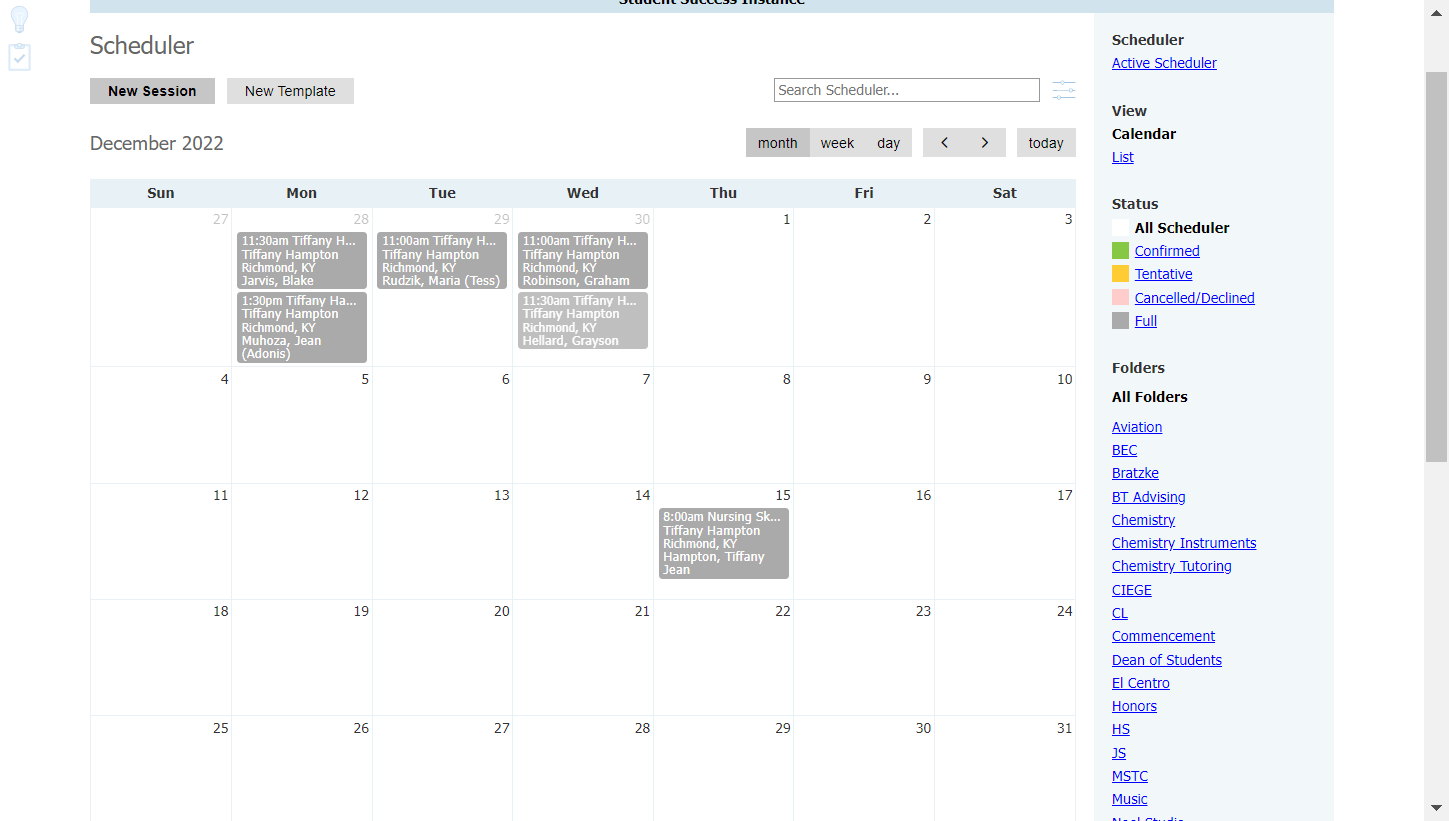Click the gray Full swatch

click(x=1120, y=320)
